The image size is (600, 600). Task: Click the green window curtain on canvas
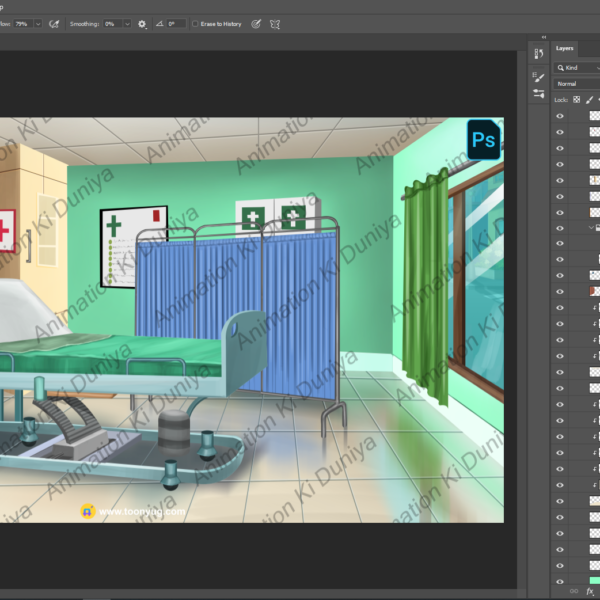(x=426, y=287)
